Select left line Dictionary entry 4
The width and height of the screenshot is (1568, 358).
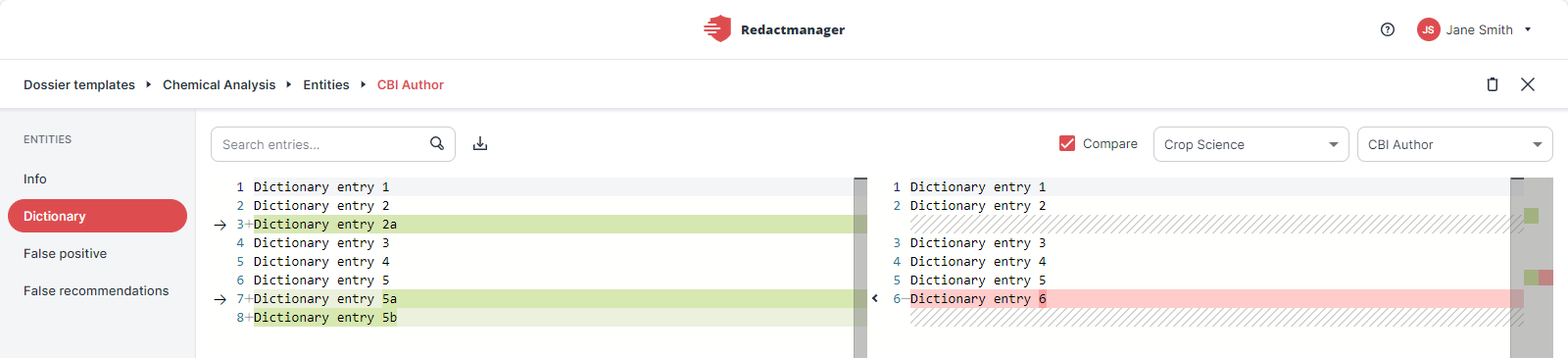[321, 262]
